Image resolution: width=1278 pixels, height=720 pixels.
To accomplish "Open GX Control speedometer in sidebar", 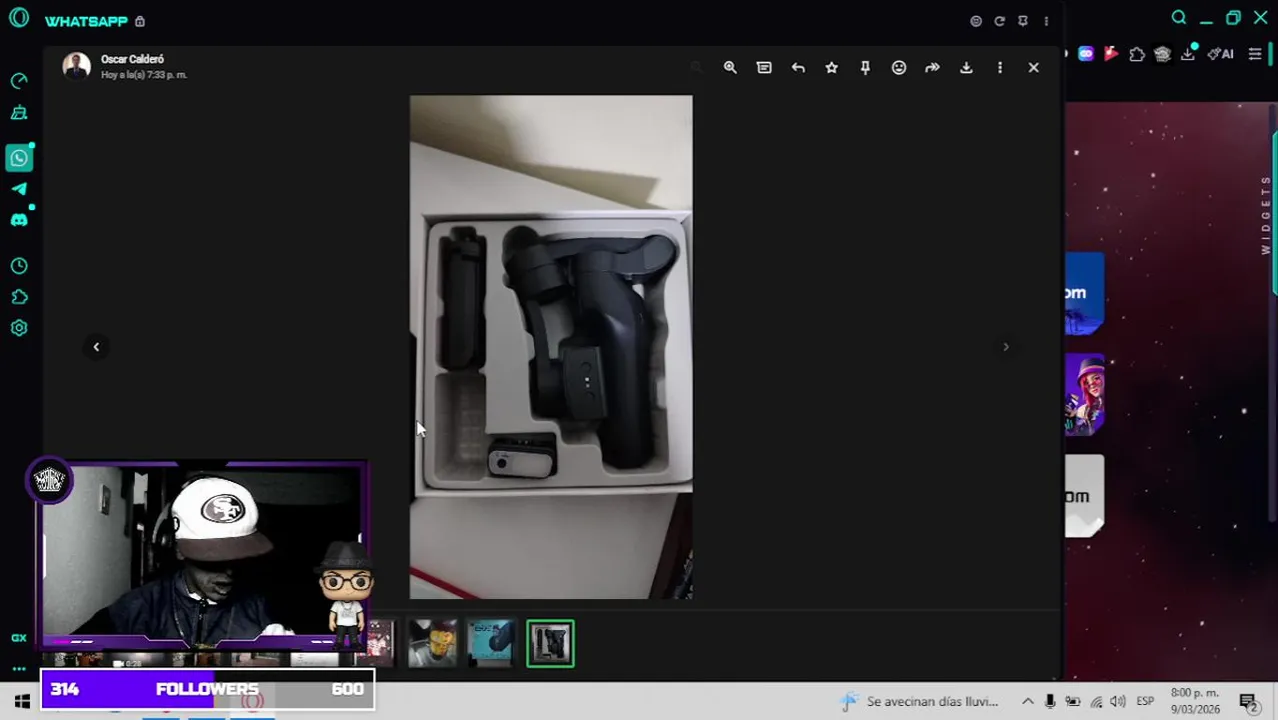I will [19, 80].
